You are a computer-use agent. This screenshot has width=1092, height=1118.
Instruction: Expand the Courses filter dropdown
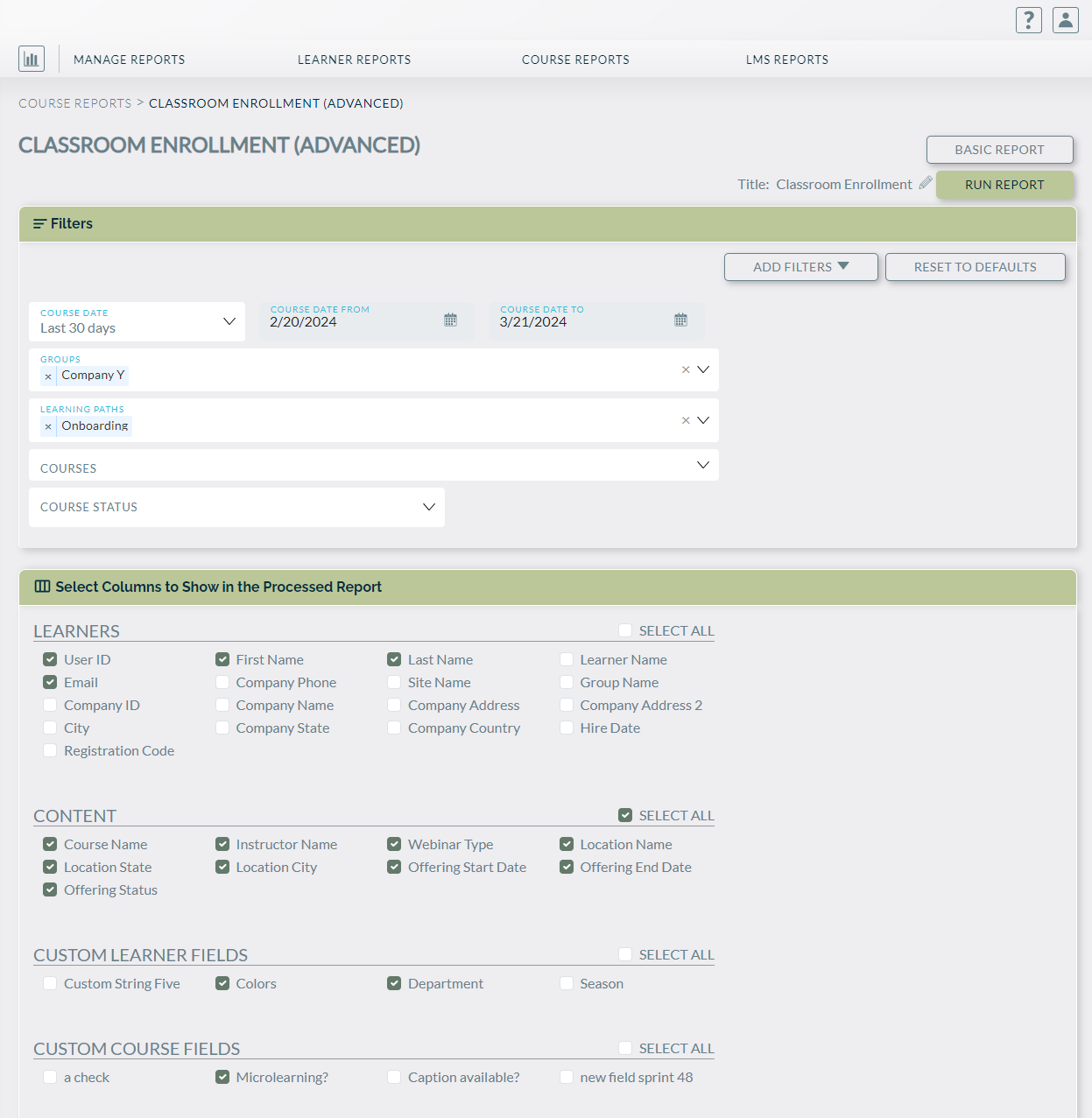(702, 464)
